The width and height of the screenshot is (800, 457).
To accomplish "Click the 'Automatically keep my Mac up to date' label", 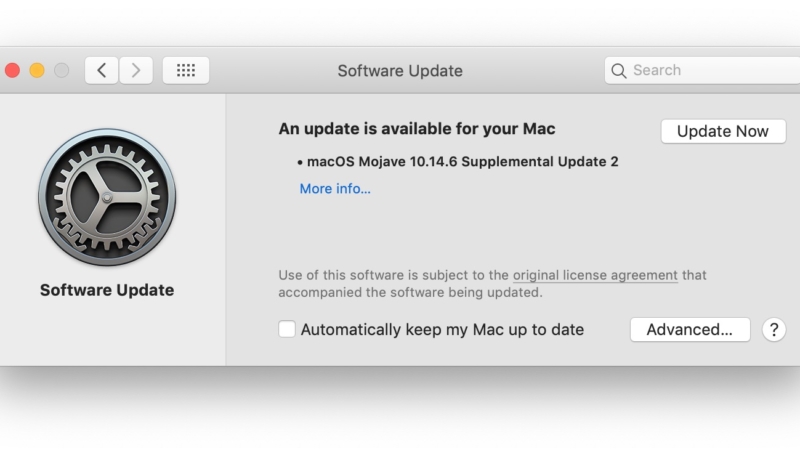I will pos(442,330).
